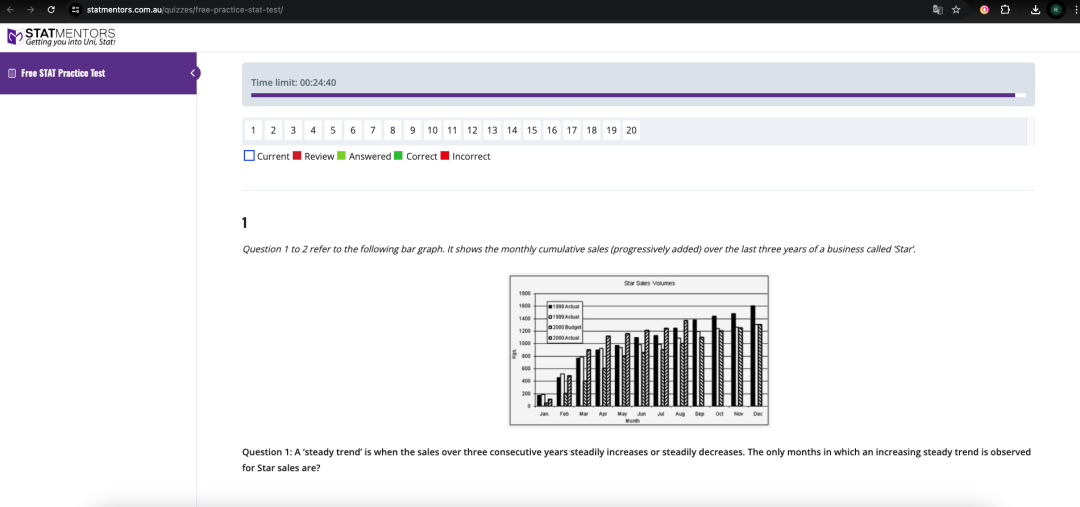The width and height of the screenshot is (1080, 507).
Task: Click the italic 'Question 1 to 2 refer' instruction
Action: click(579, 249)
